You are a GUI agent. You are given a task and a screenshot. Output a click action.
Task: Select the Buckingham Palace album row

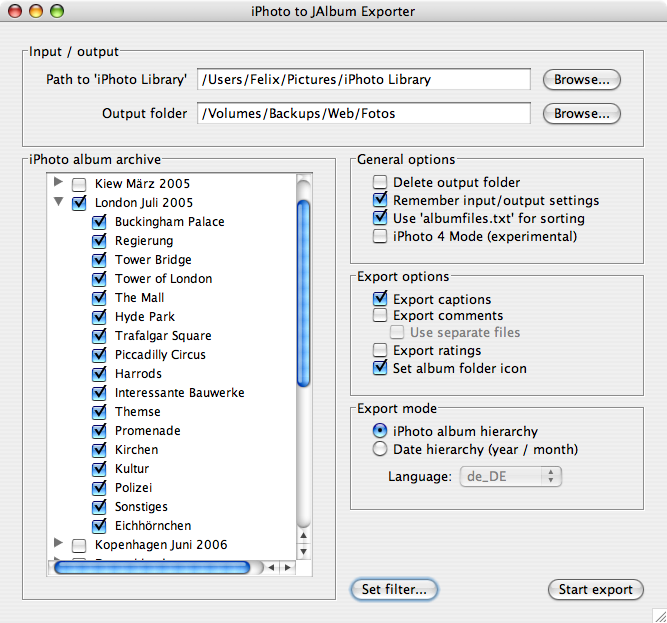click(169, 222)
